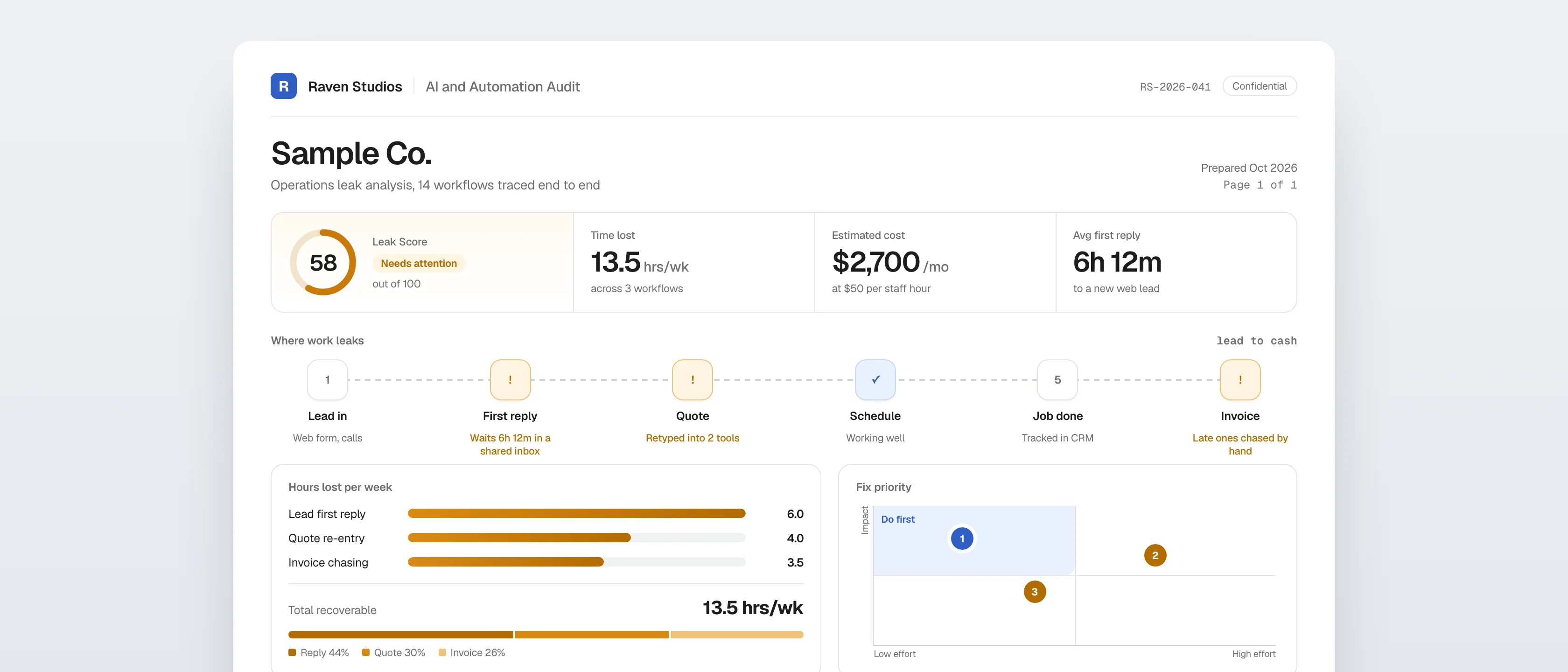Click the Quote 30% legend swatch
The image size is (1568, 672).
(x=366, y=652)
